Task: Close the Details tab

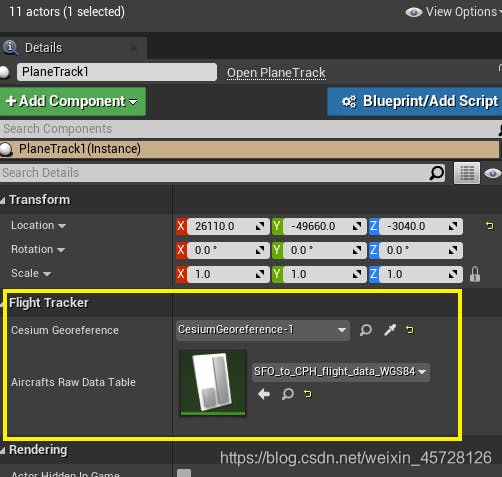Action: point(134,48)
